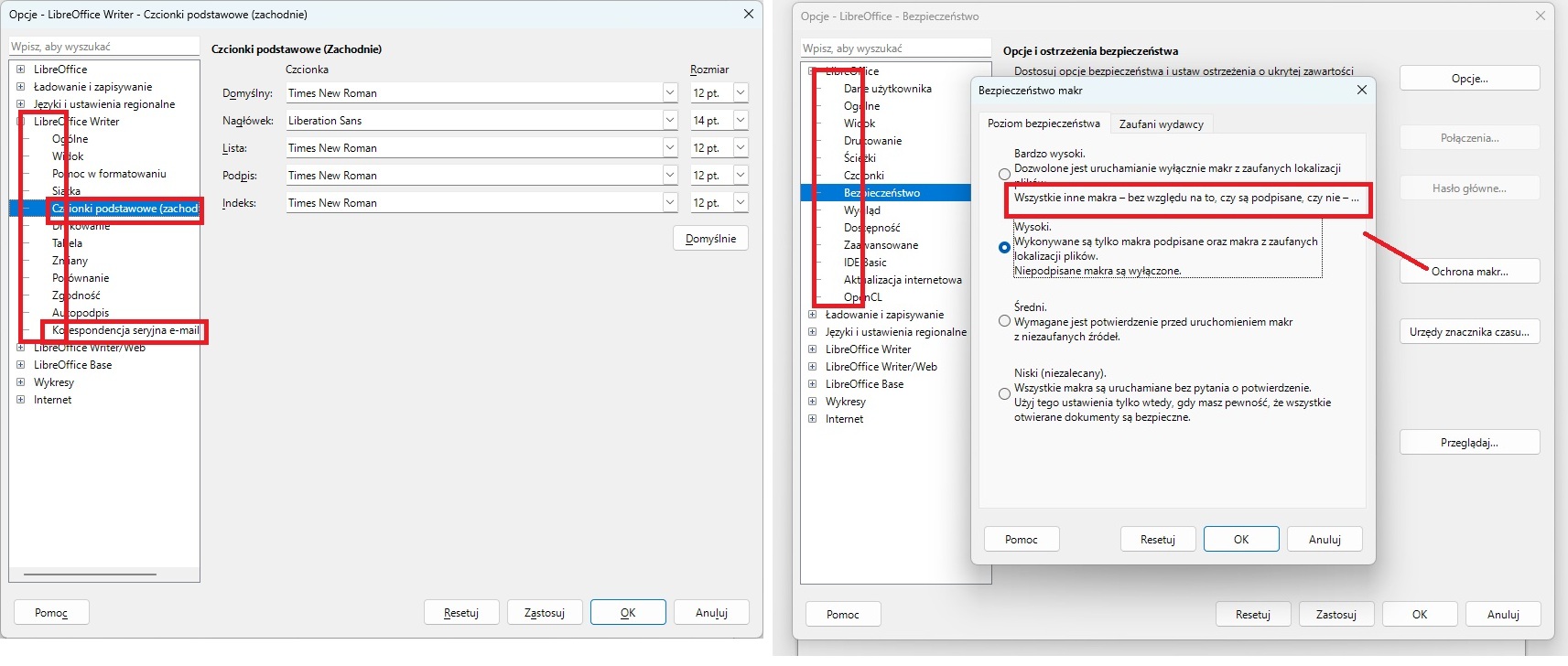
Task: Click Zastosuj in Bezpieczeństwo options window
Action: click(x=1336, y=615)
